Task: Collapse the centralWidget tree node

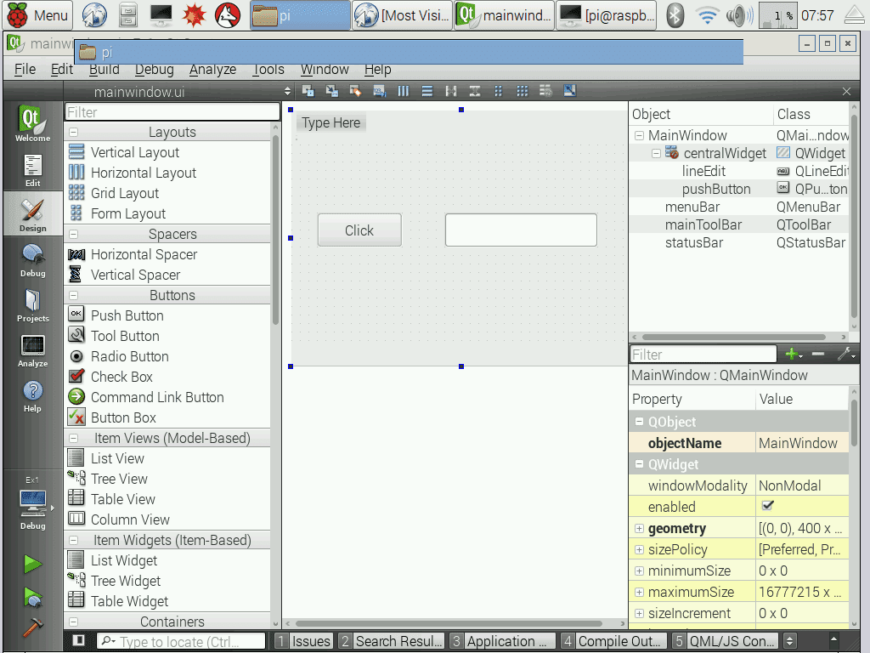Action: pos(656,153)
